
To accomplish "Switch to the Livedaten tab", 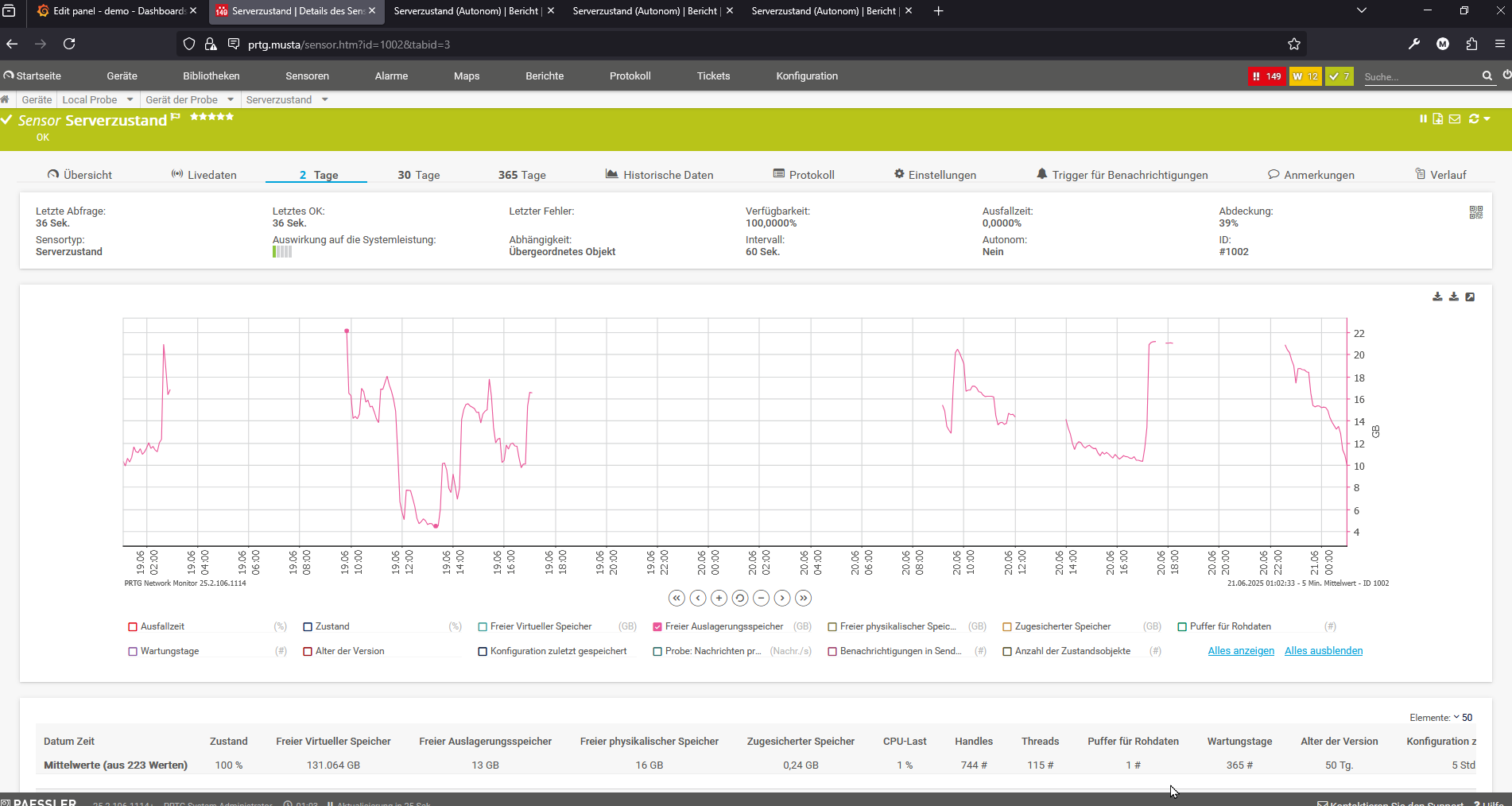I will coord(204,175).
